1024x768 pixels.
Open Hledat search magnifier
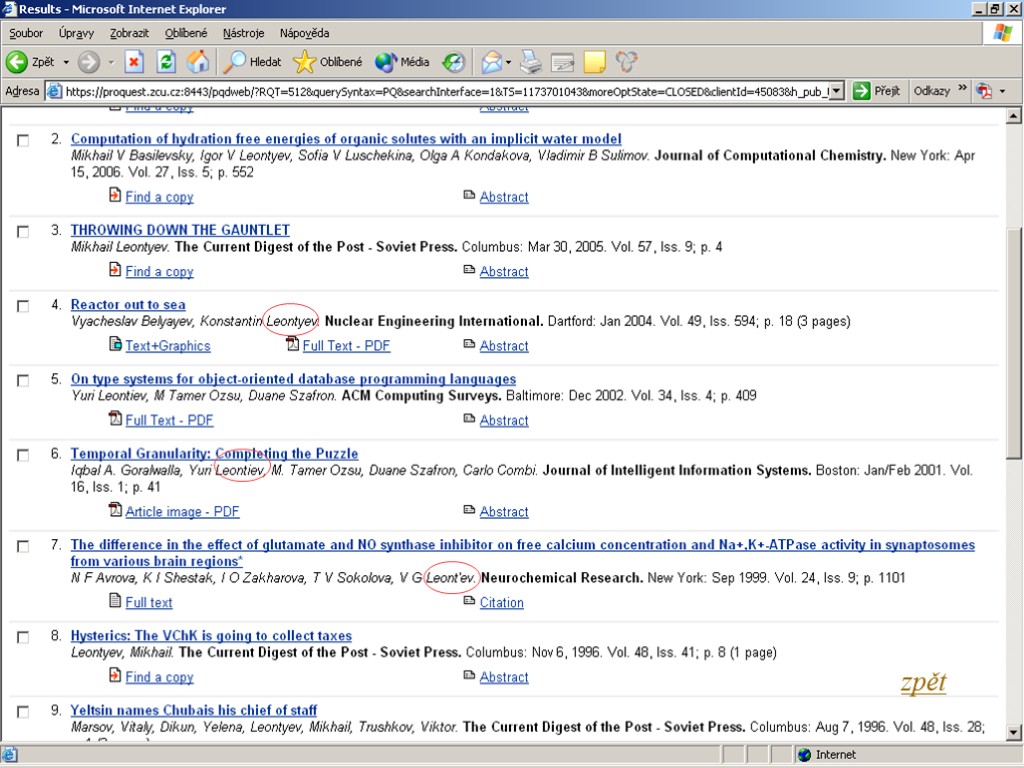pyautogui.click(x=234, y=62)
